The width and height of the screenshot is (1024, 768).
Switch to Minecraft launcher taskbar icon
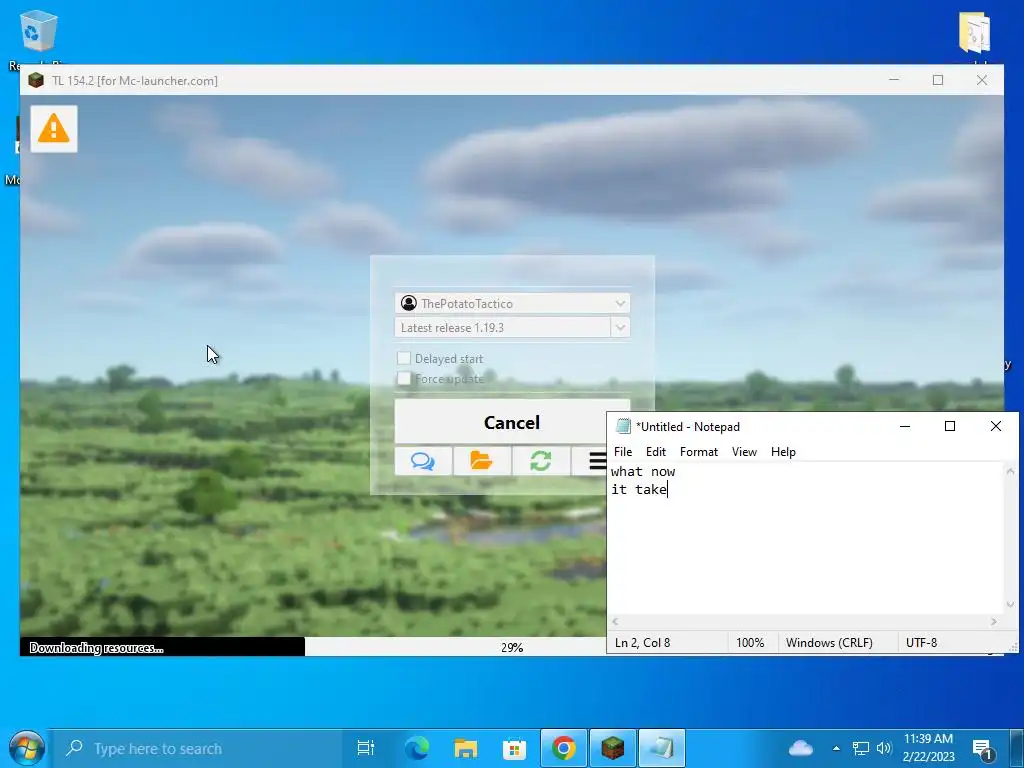pyautogui.click(x=613, y=748)
